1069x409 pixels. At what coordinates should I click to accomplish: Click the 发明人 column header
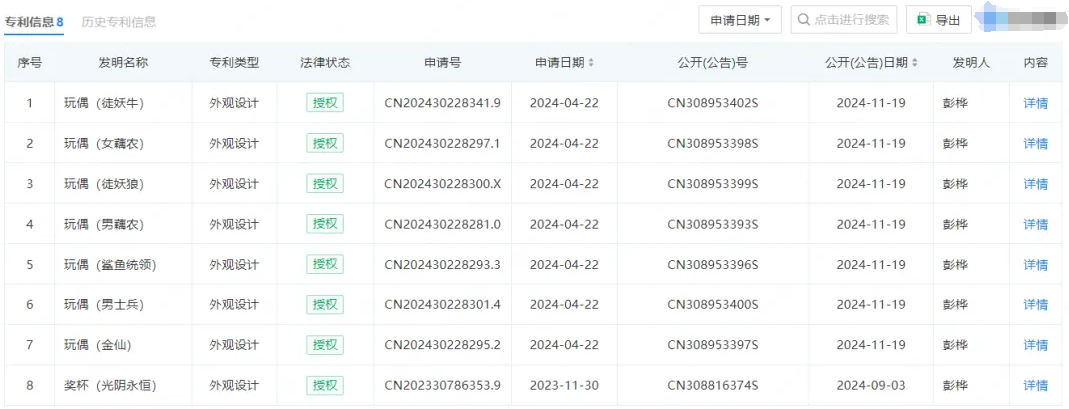pyautogui.click(x=972, y=63)
